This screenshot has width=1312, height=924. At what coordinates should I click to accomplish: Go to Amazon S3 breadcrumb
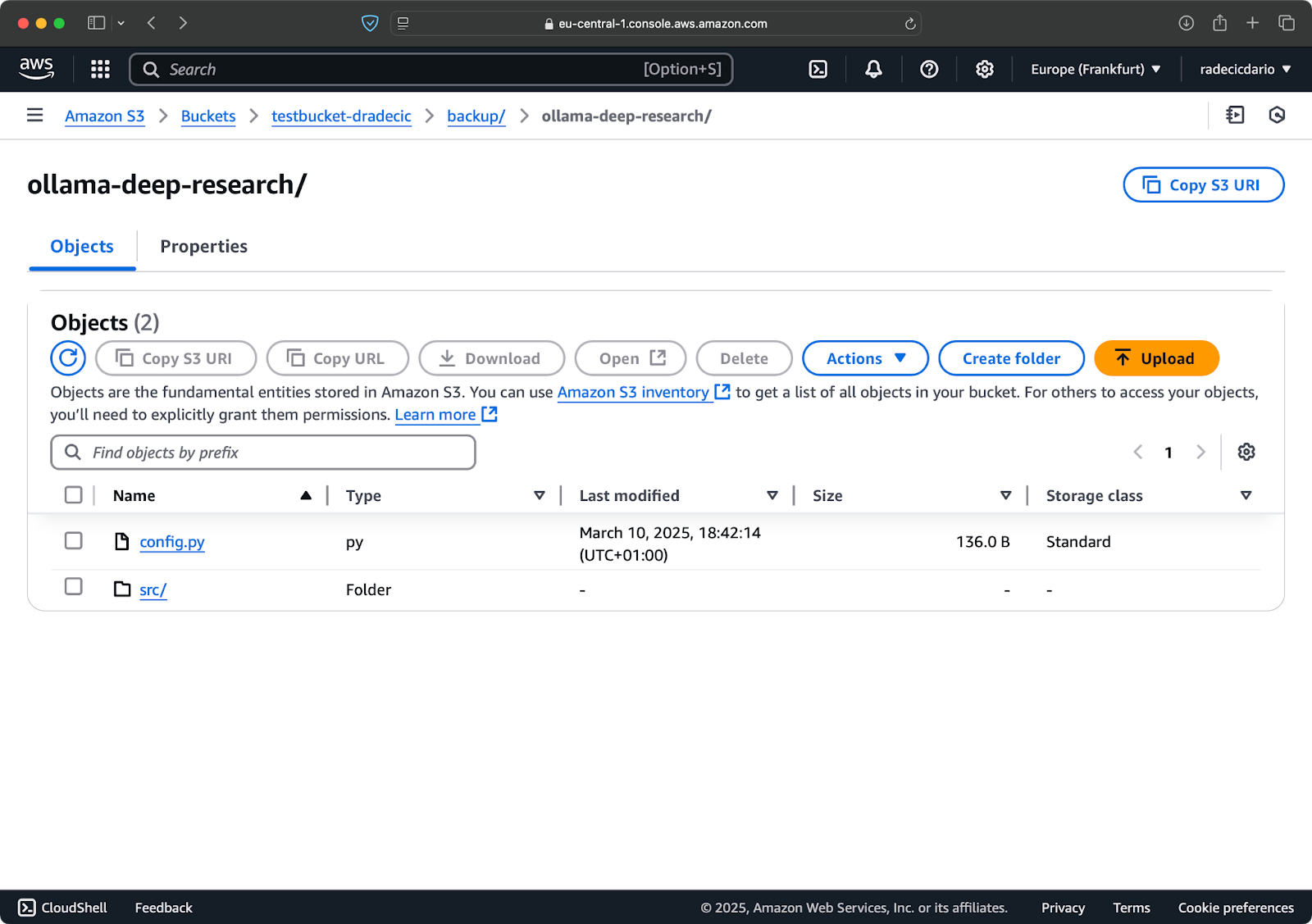coord(105,116)
